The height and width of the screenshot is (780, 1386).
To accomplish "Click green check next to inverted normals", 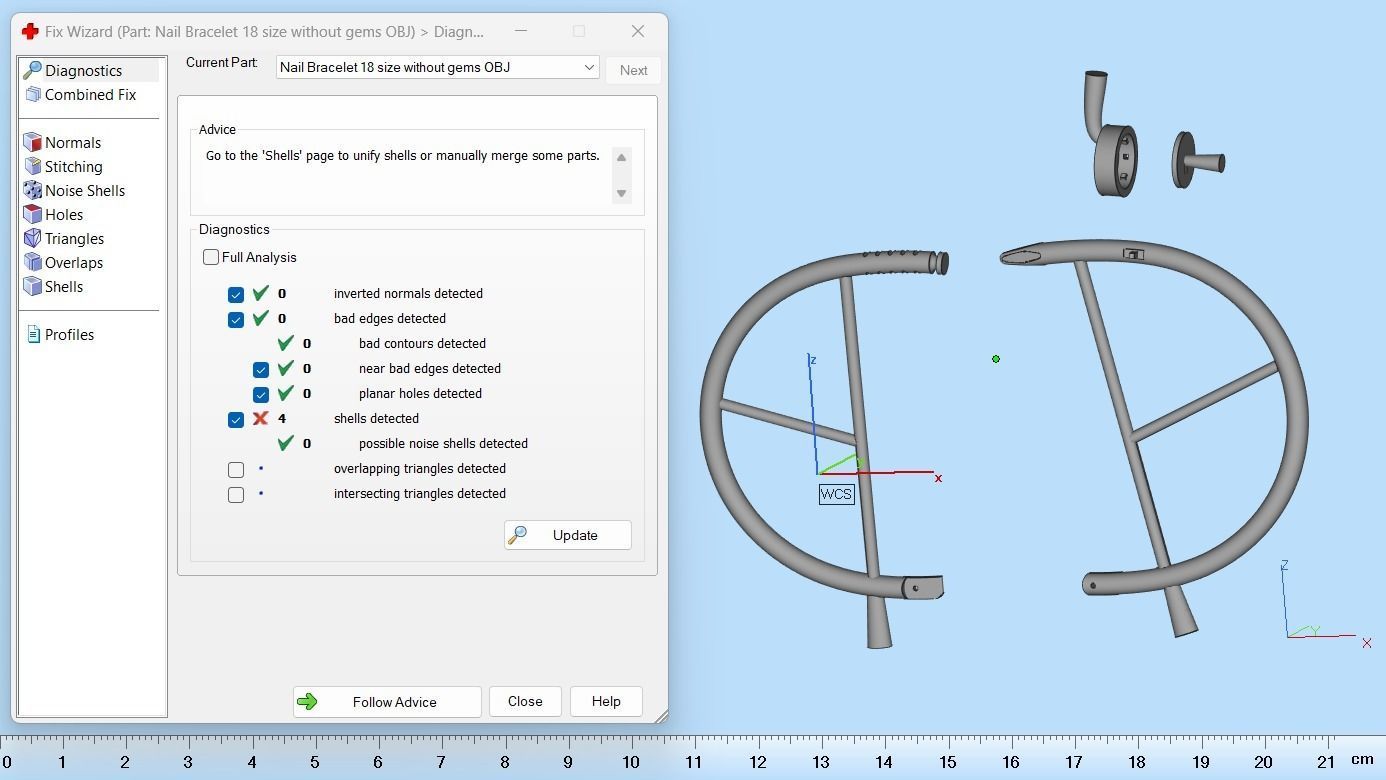I will click(261, 294).
